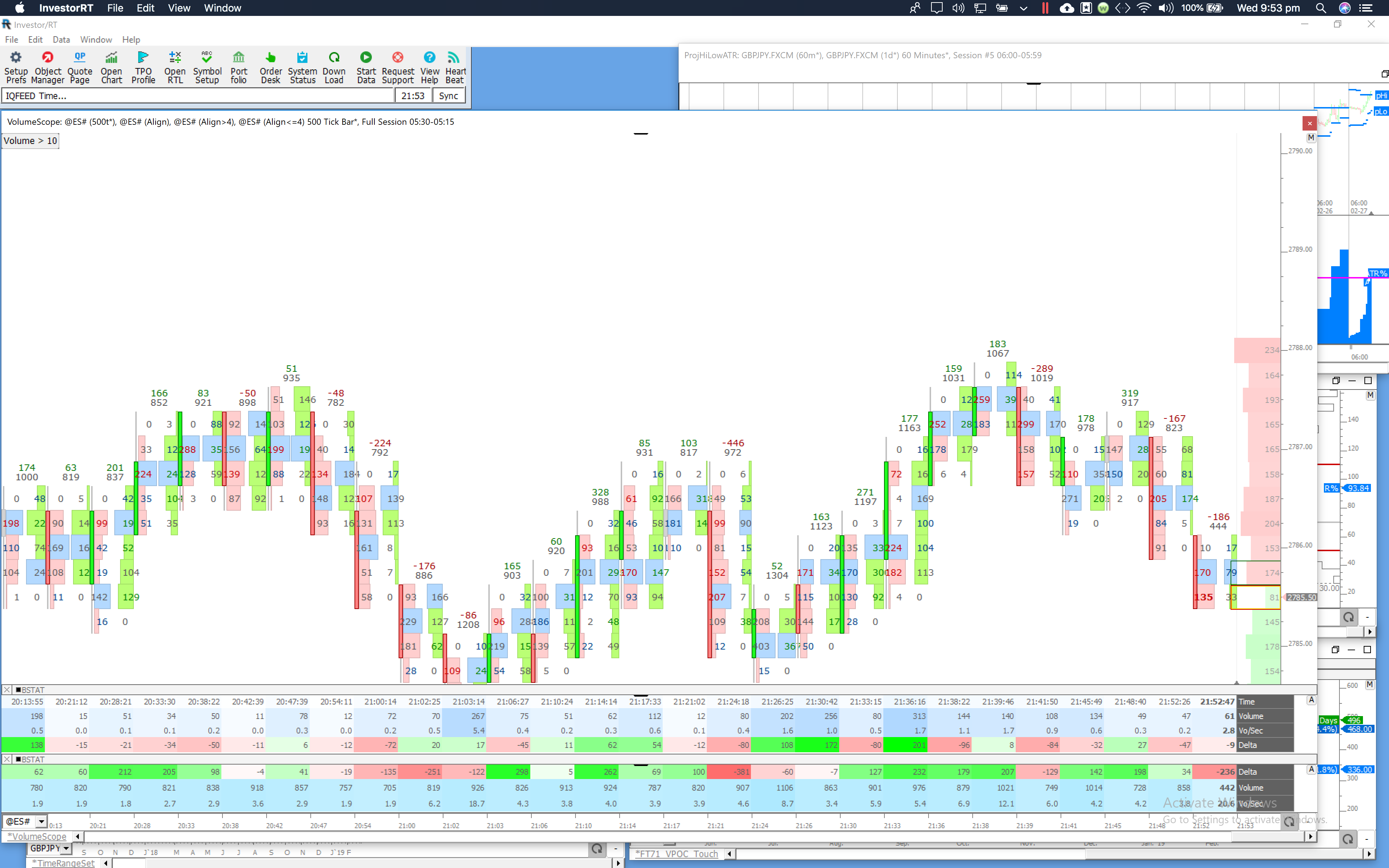Open the Data menu in Investor/RT
This screenshot has width=1389, height=868.
click(61, 40)
